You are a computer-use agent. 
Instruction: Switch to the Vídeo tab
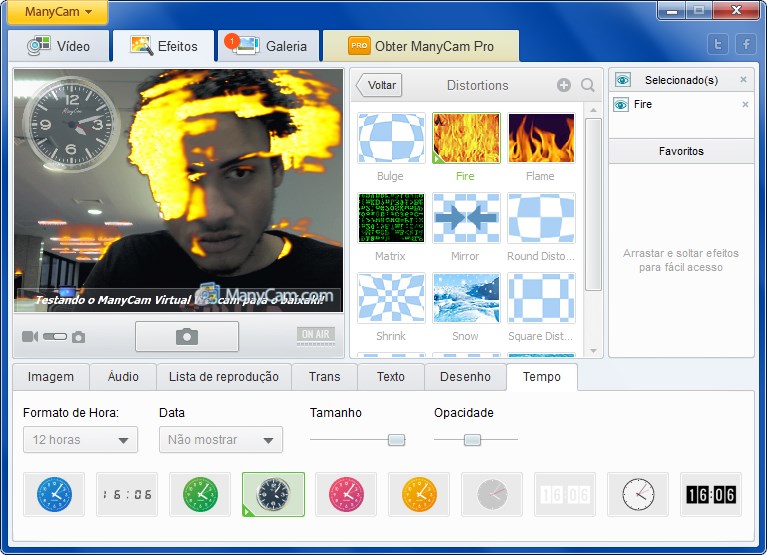click(60, 46)
